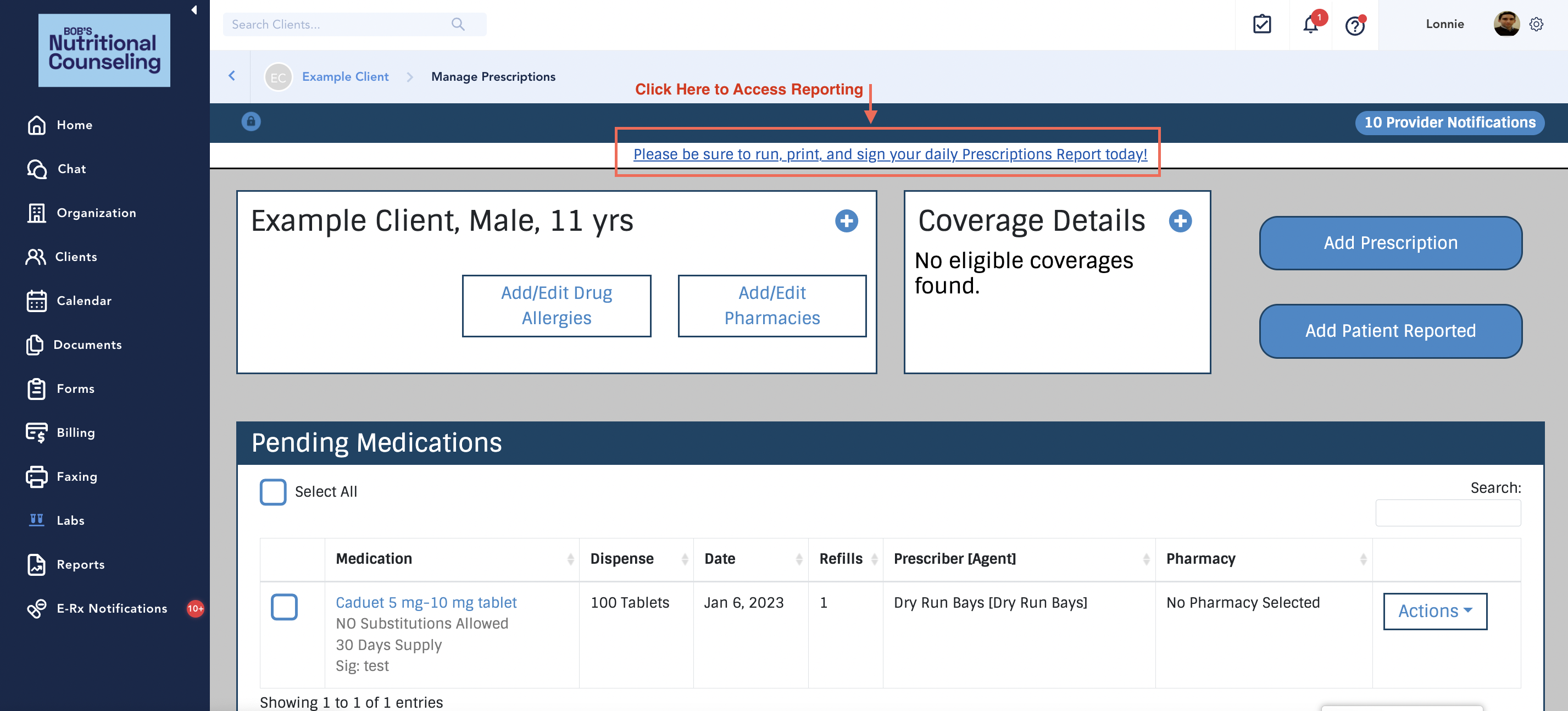Open the daily Prescriptions Report link

coord(889,154)
